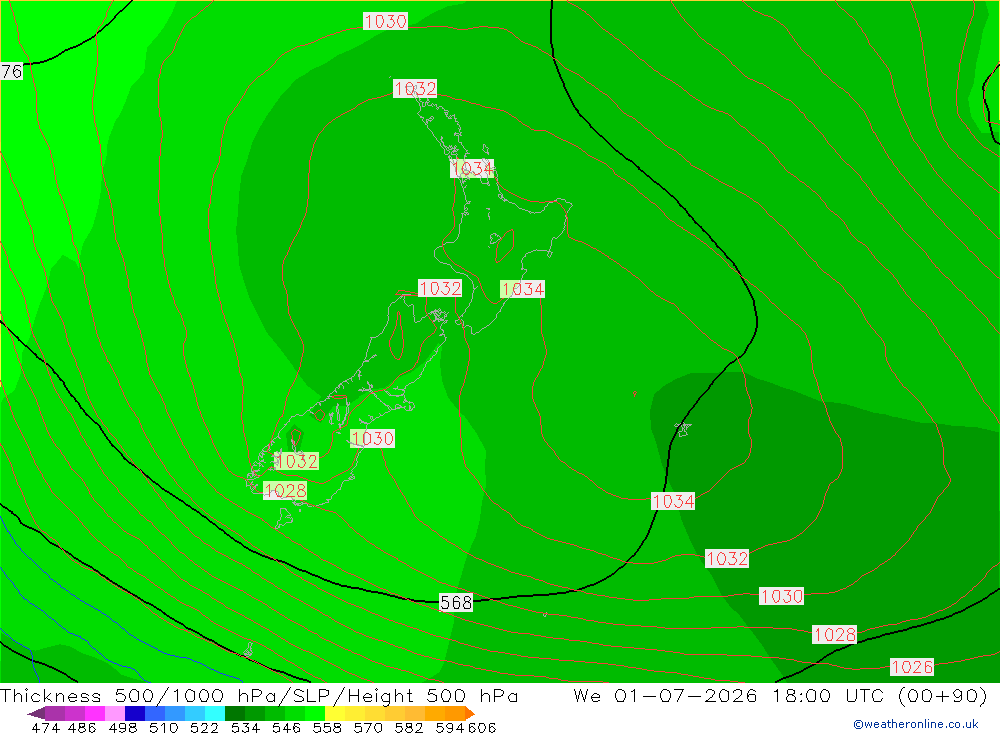This screenshot has height=733, width=1000.
Task: Click the 1034 label over Auckland region
Action: (472, 168)
